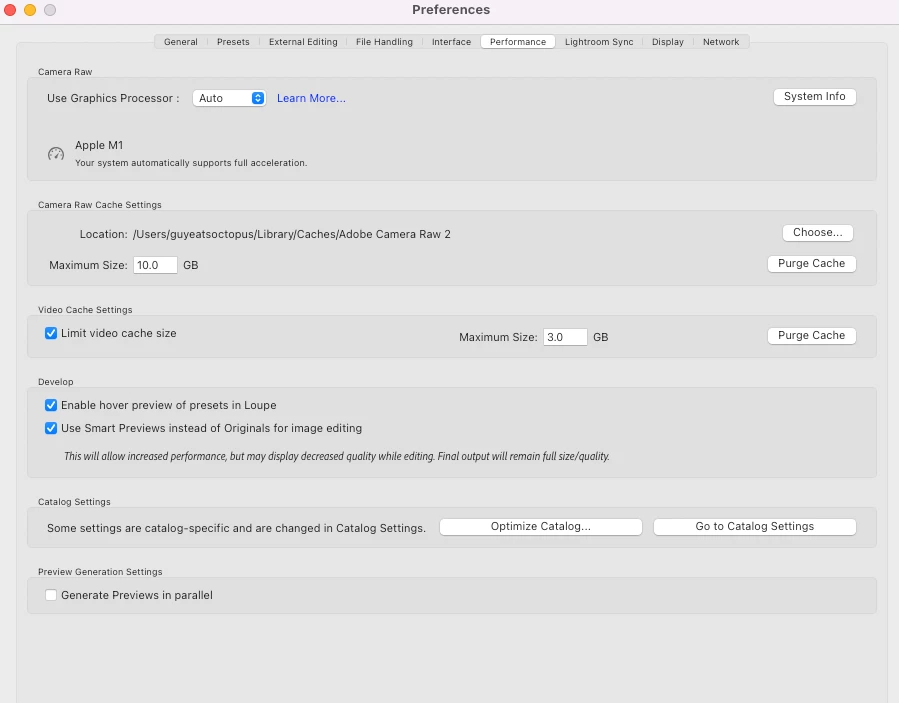899x703 pixels.
Task: Select the Camera Raw cache location path
Action: (291, 234)
